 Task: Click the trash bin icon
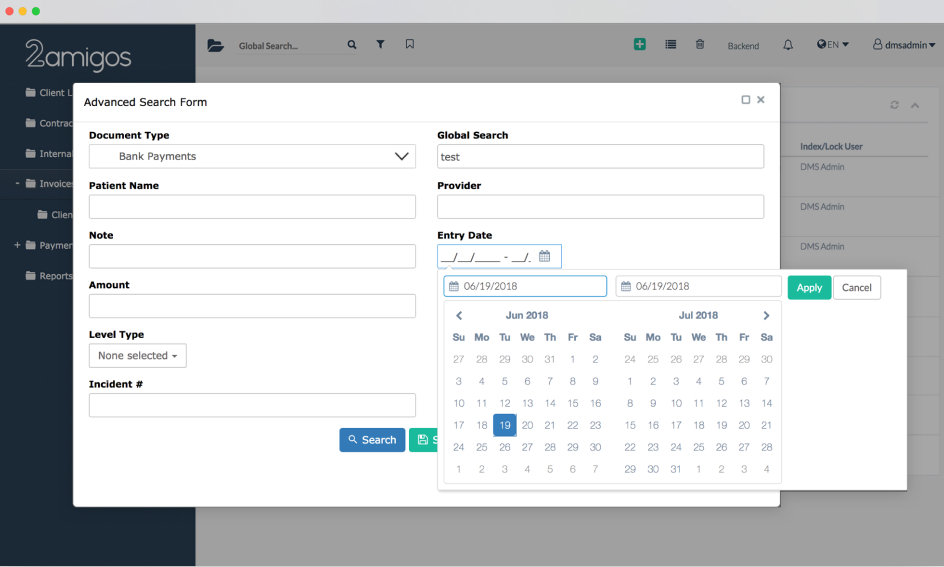700,45
